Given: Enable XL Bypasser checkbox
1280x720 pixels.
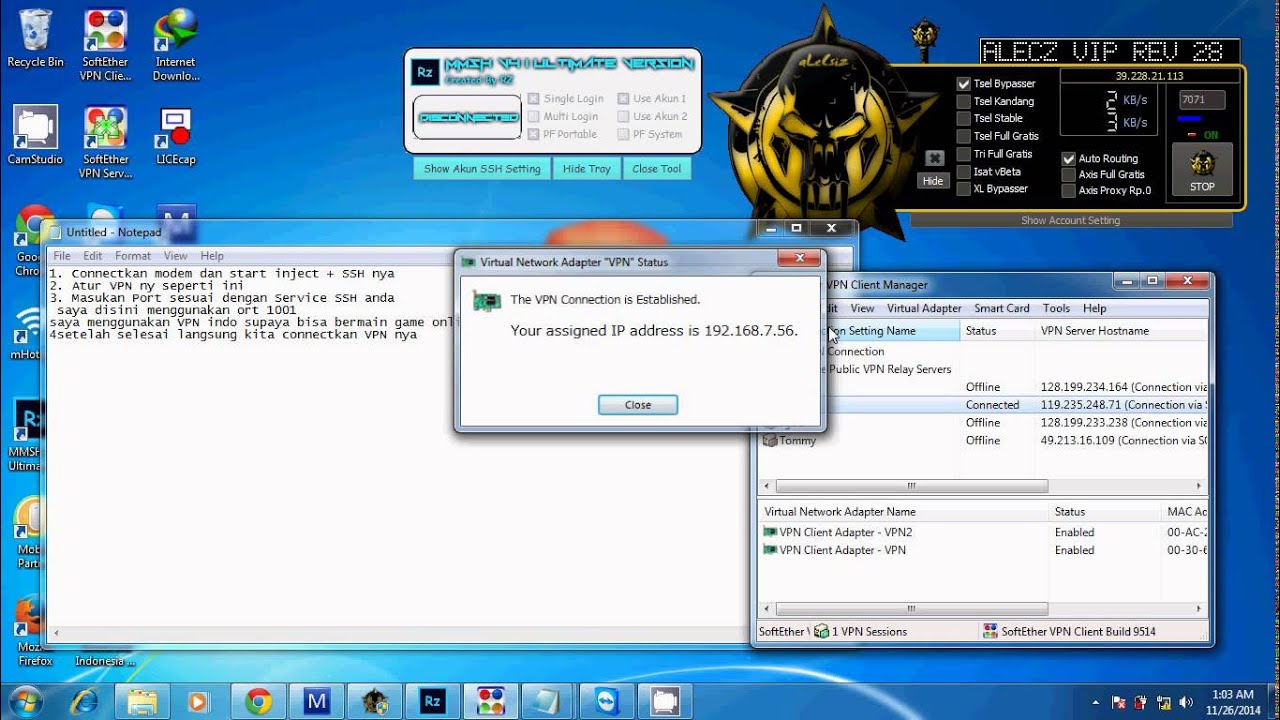Looking at the screenshot, I should (964, 188).
